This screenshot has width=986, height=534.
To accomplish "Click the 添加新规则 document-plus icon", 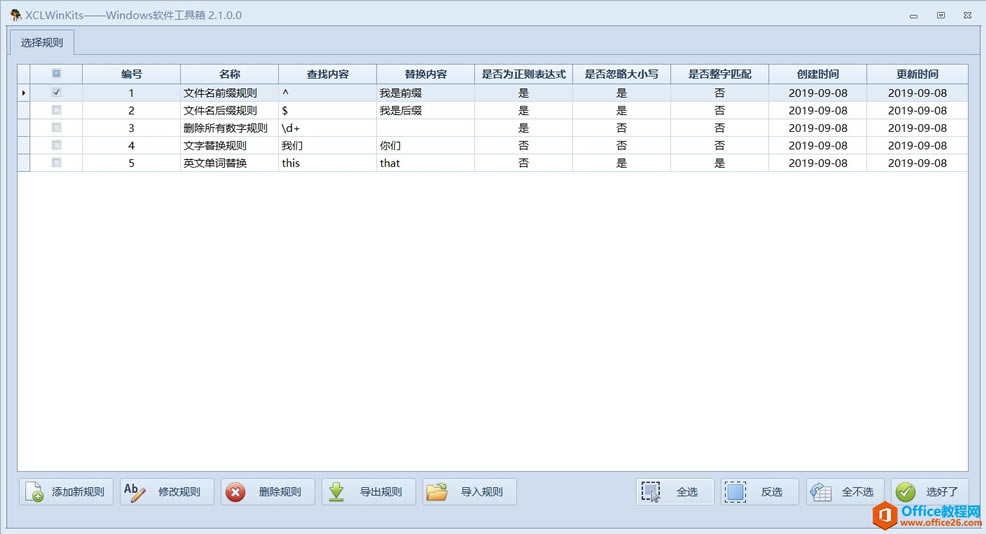I will [x=34, y=492].
